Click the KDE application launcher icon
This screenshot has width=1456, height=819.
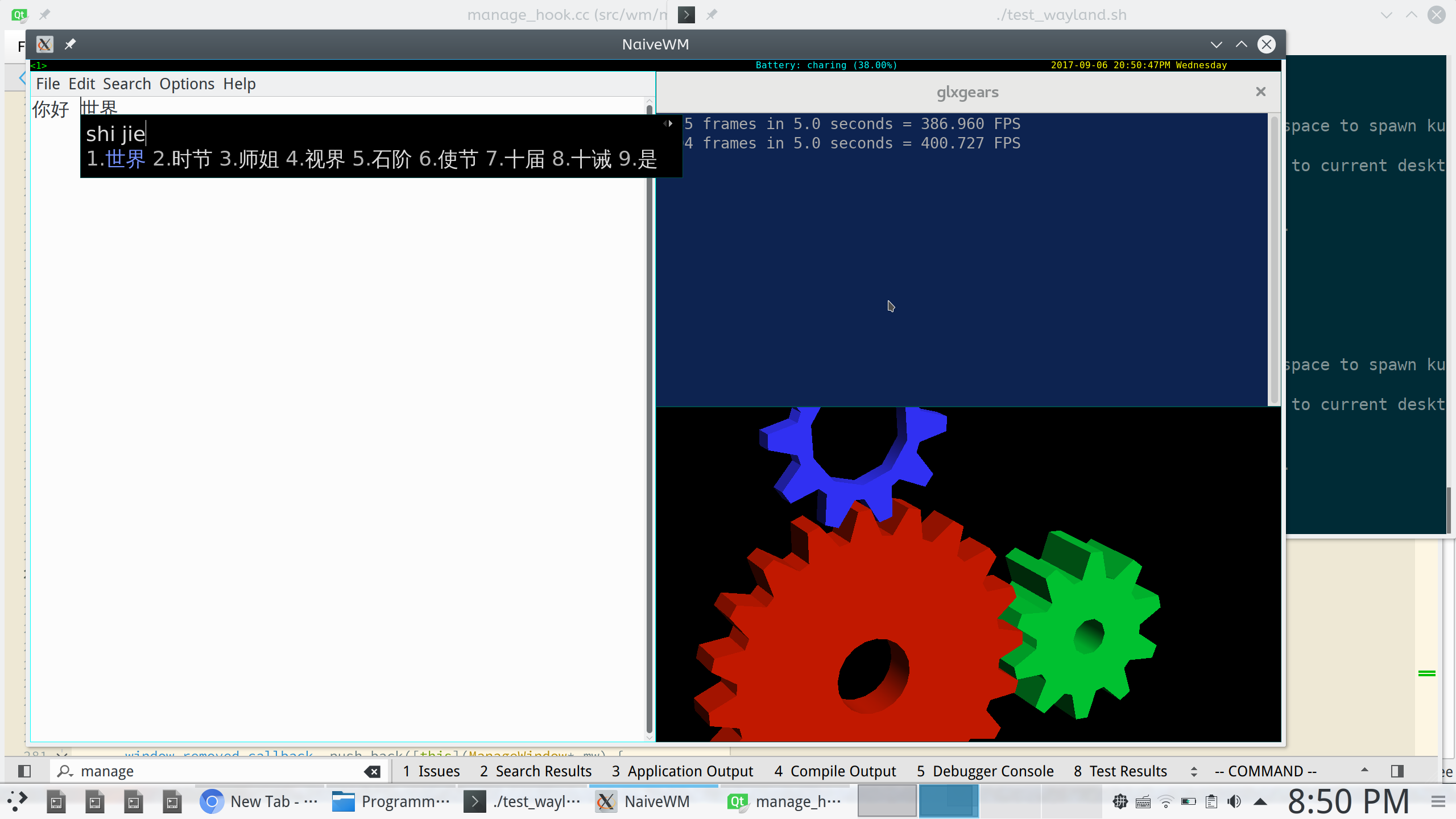17,801
